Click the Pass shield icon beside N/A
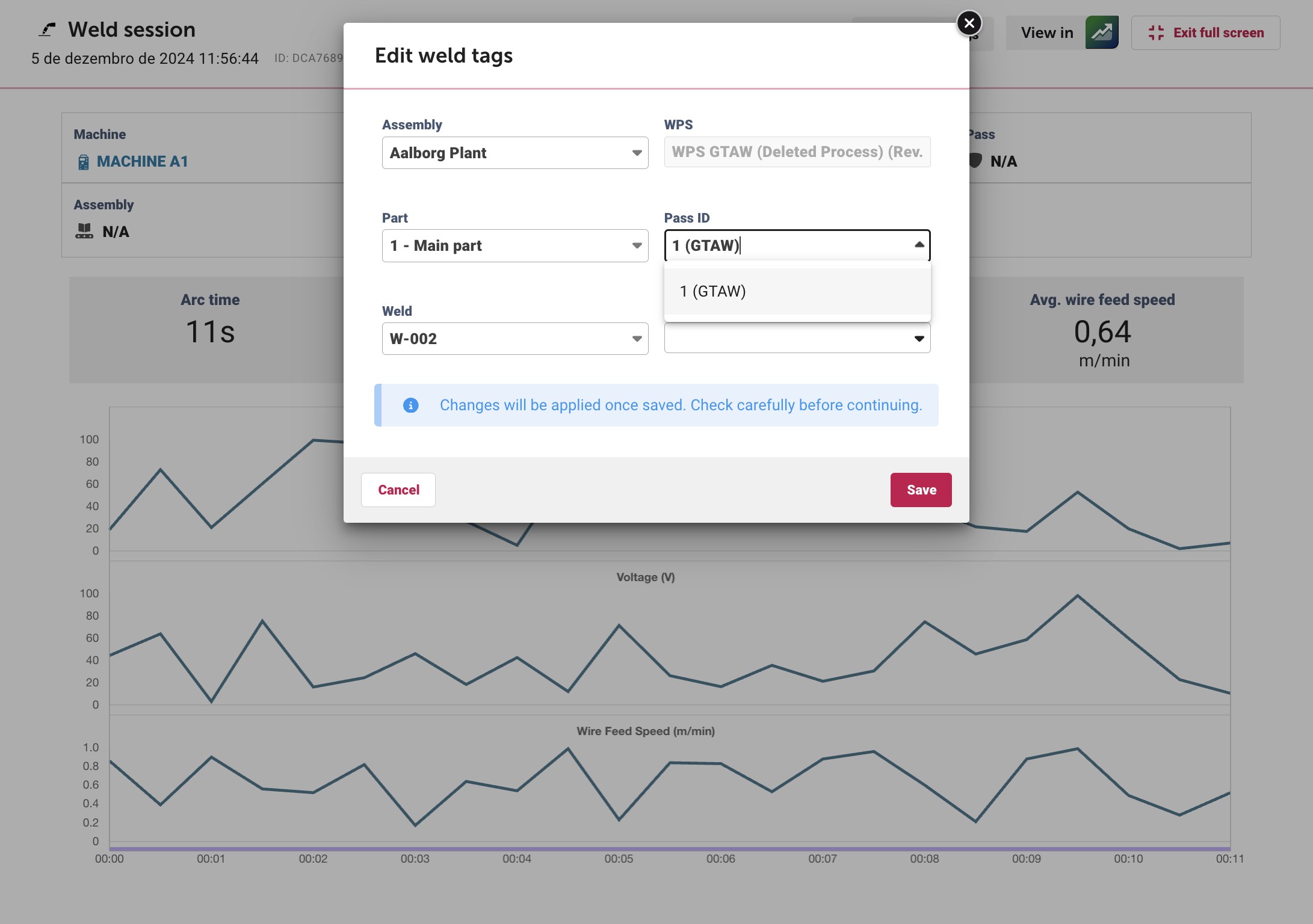Viewport: 1313px width, 924px height. pyautogui.click(x=975, y=161)
